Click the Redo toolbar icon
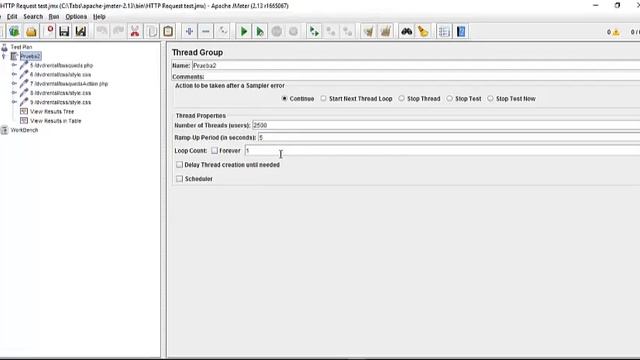Image resolution: width=640 pixels, height=360 pixels. tap(118, 31)
